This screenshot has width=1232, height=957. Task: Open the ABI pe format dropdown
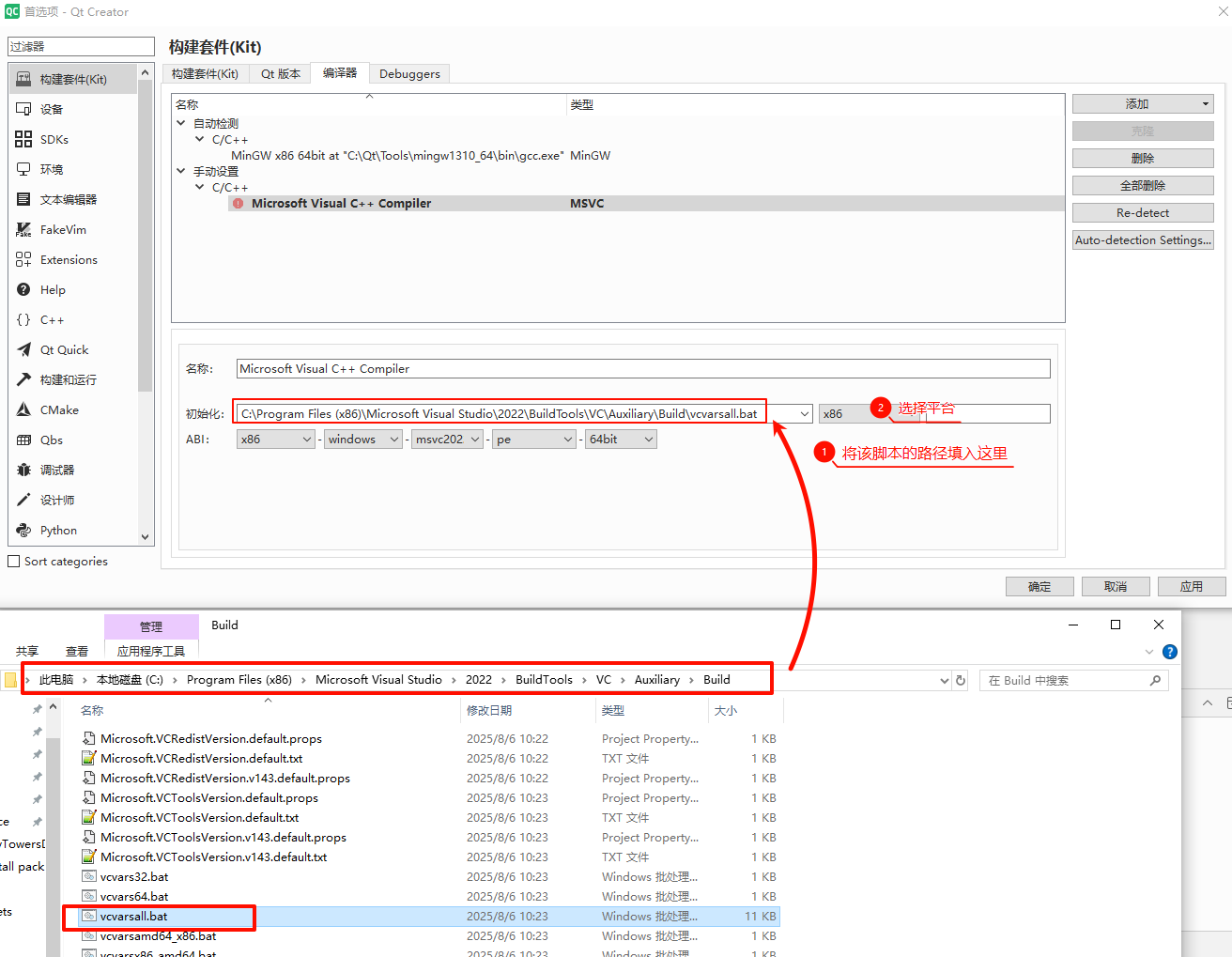533,439
